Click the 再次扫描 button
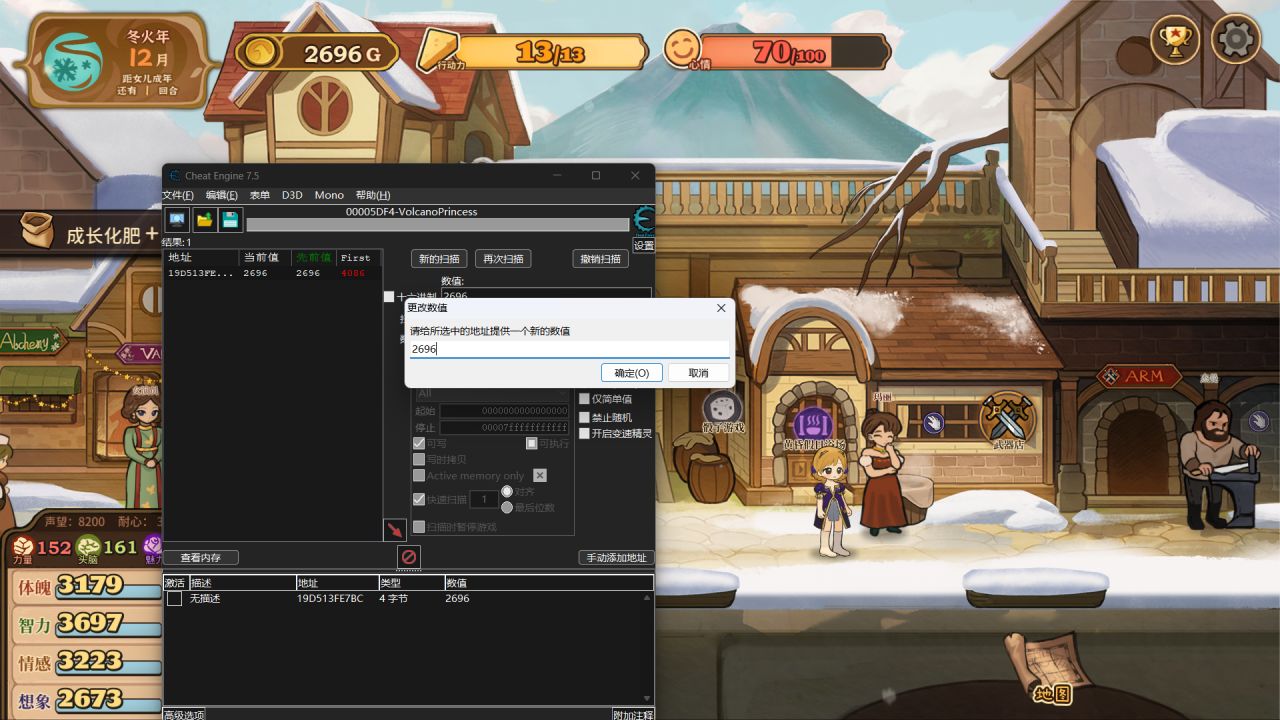Viewport: 1280px width, 720px height. point(503,259)
